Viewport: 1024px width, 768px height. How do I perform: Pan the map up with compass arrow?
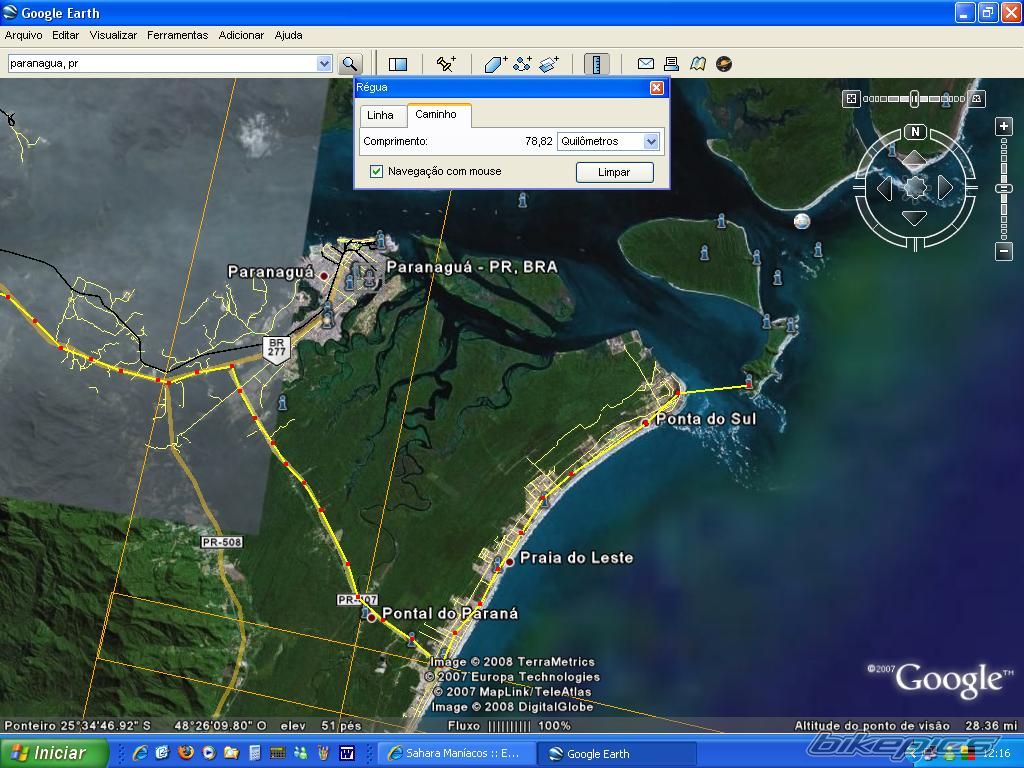(x=914, y=159)
